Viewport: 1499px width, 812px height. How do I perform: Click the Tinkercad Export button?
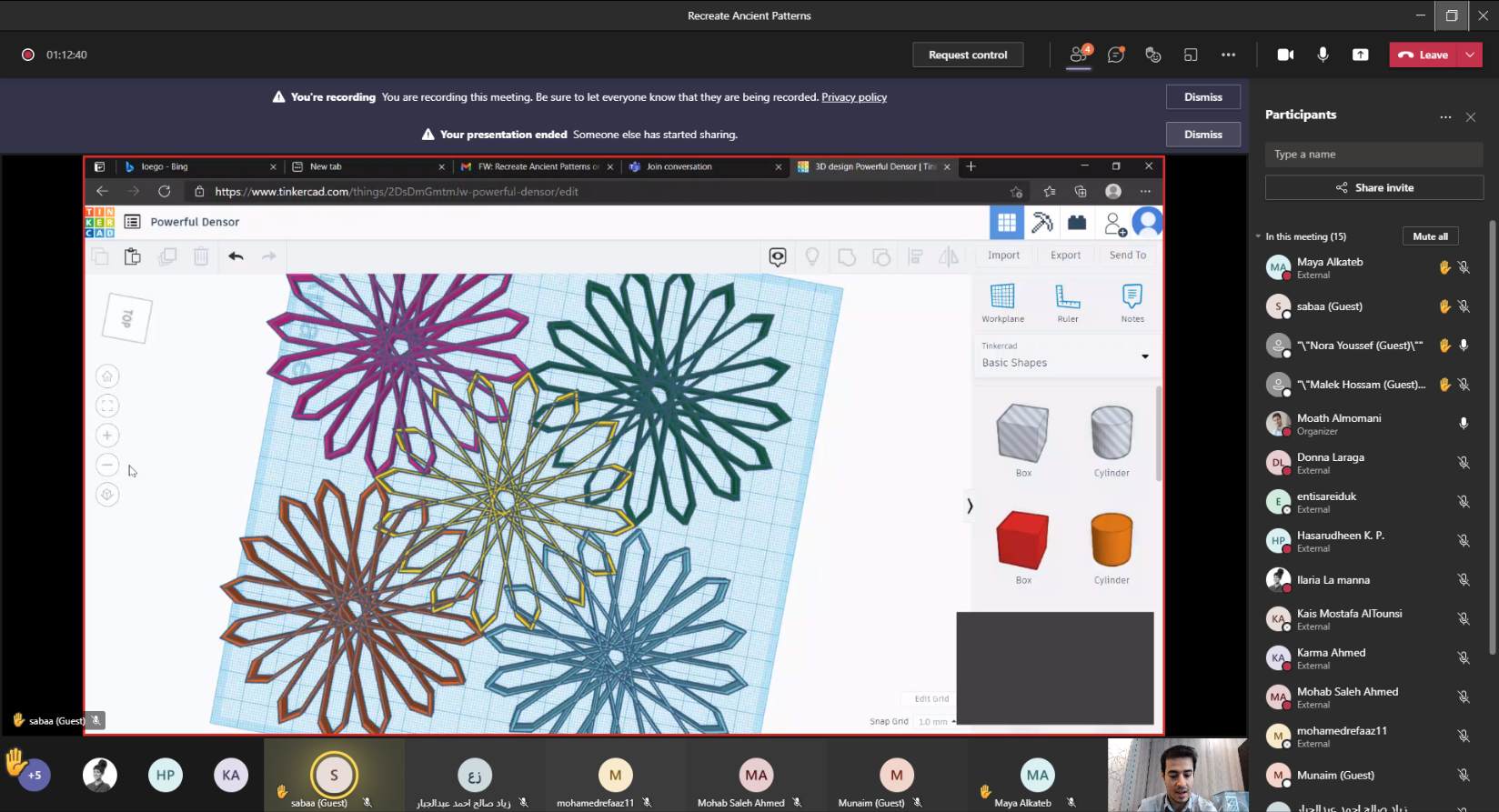pyautogui.click(x=1065, y=256)
